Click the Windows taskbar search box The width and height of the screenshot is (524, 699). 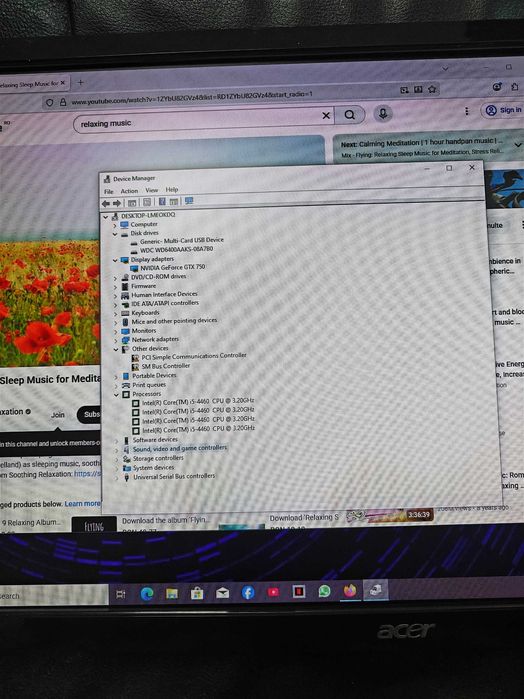pos(54,596)
